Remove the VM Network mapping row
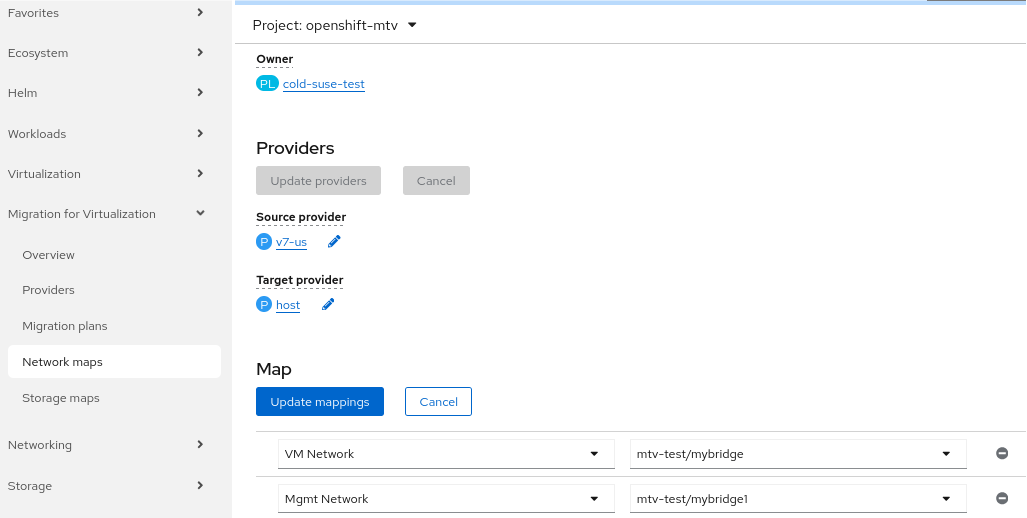The width and height of the screenshot is (1027, 518). tap(1002, 453)
